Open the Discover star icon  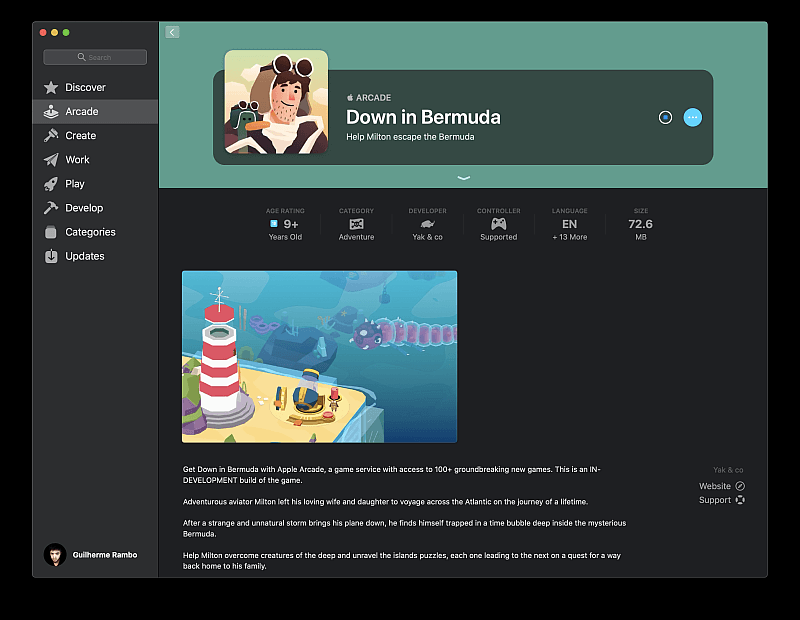[51, 88]
